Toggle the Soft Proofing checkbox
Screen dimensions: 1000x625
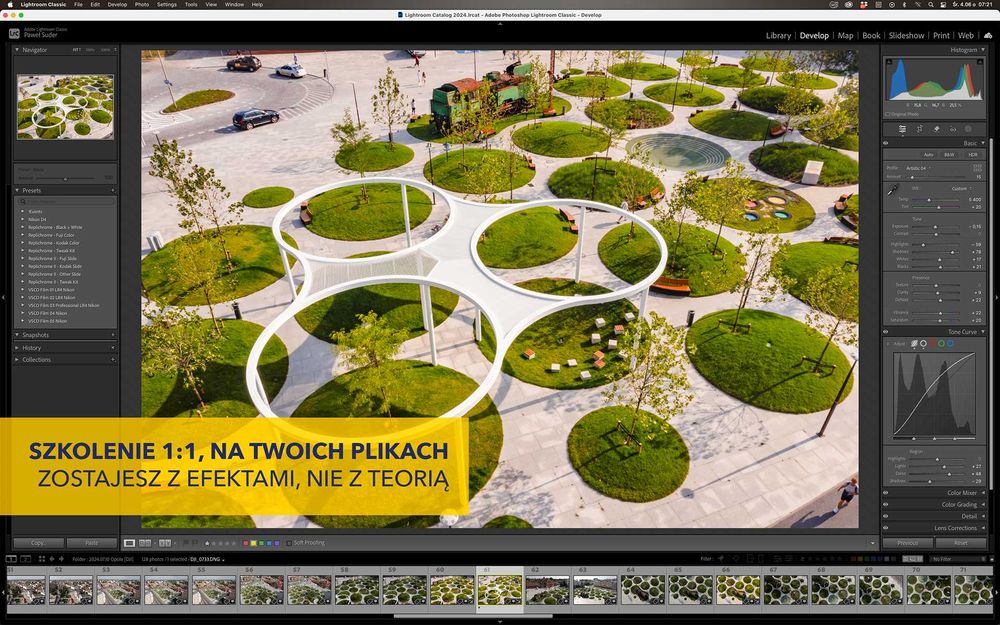pos(288,543)
